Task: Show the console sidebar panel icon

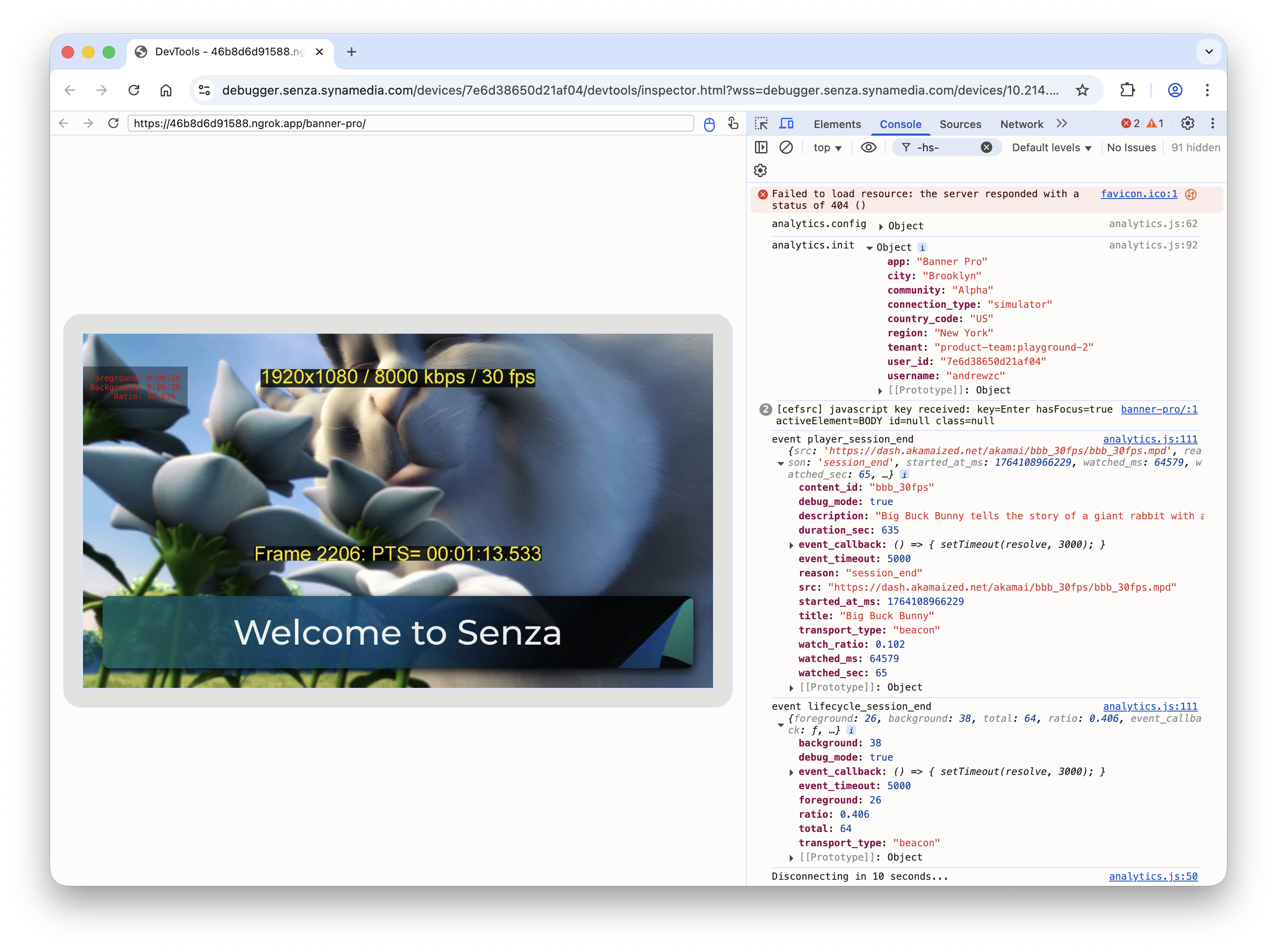Action: (761, 148)
